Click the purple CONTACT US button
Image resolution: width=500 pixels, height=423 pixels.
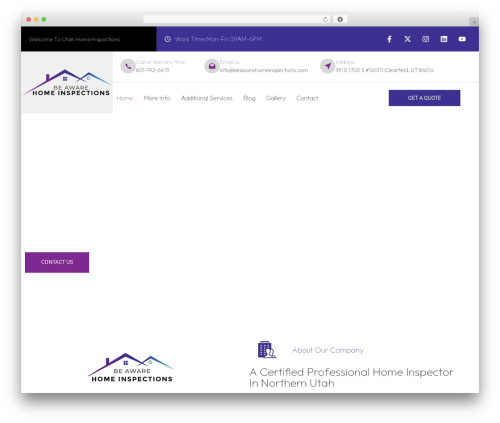click(57, 262)
